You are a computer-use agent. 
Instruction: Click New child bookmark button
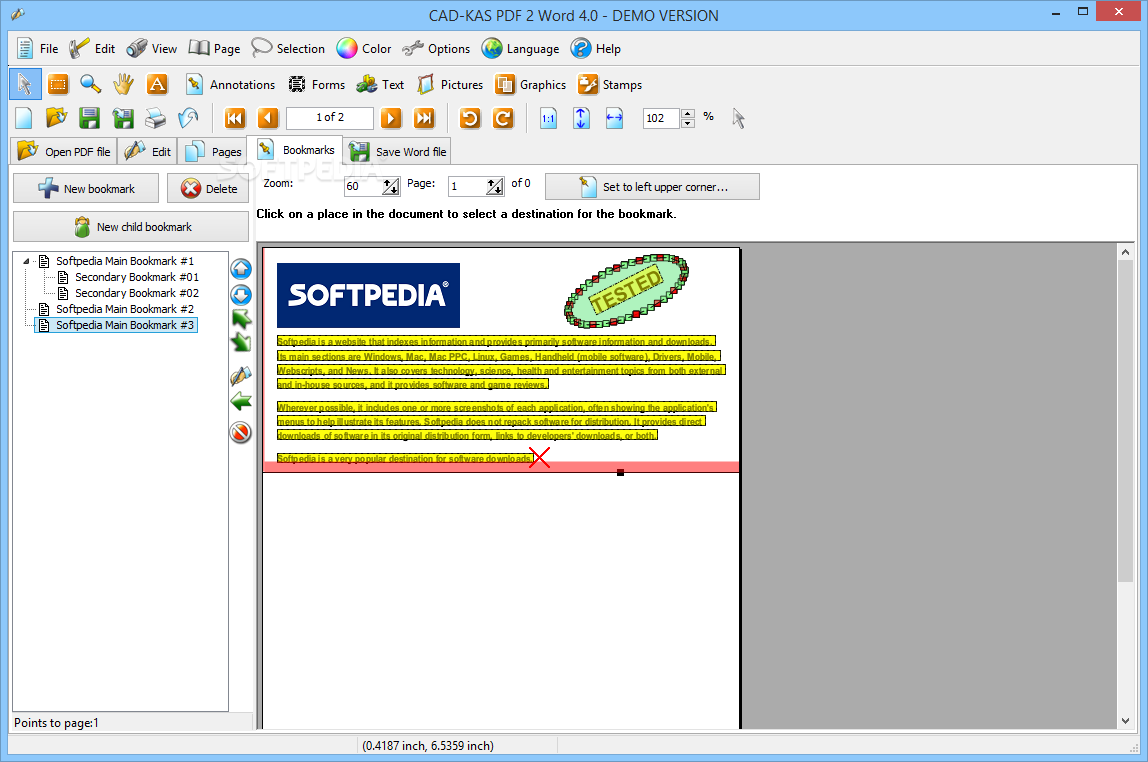tap(131, 227)
